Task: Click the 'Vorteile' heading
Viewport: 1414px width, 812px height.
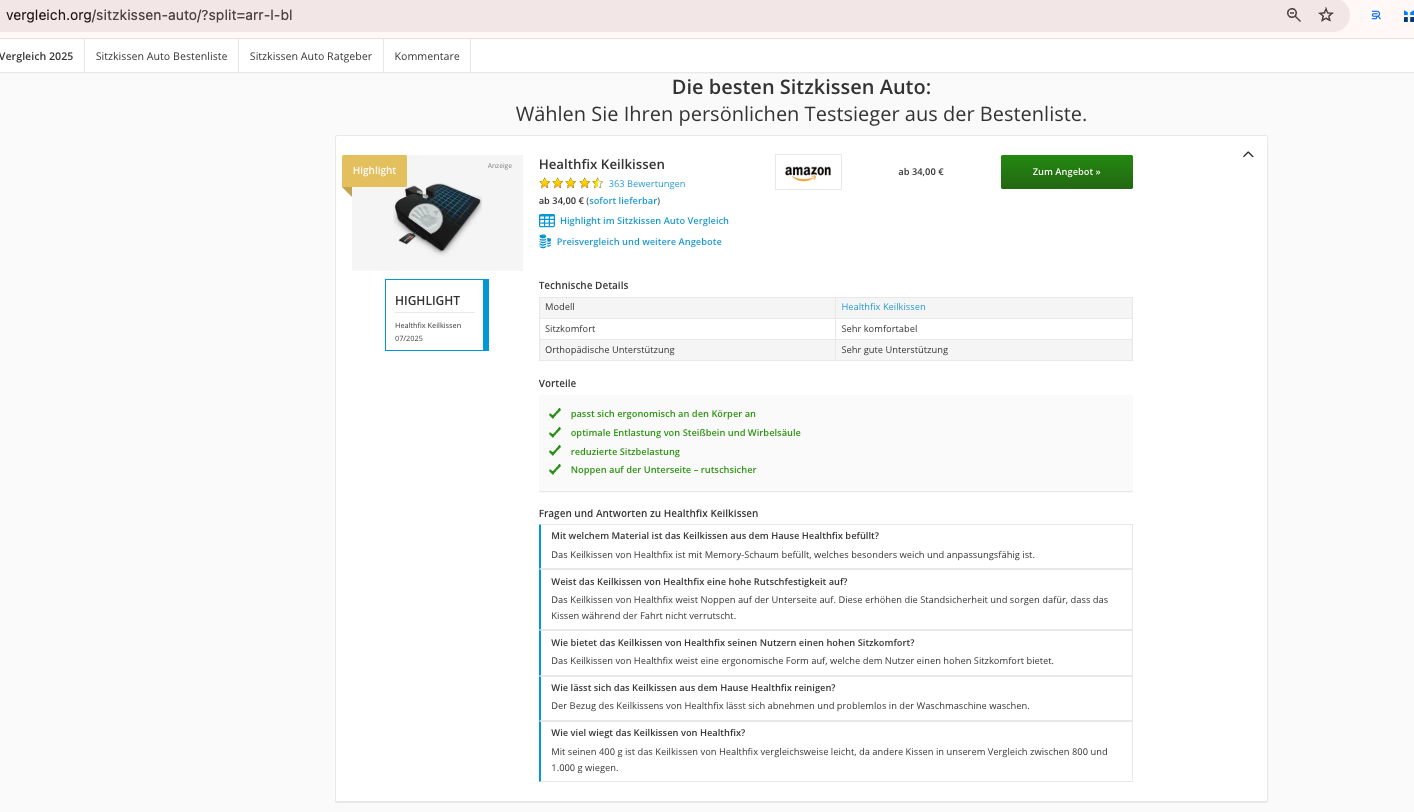Action: click(558, 384)
